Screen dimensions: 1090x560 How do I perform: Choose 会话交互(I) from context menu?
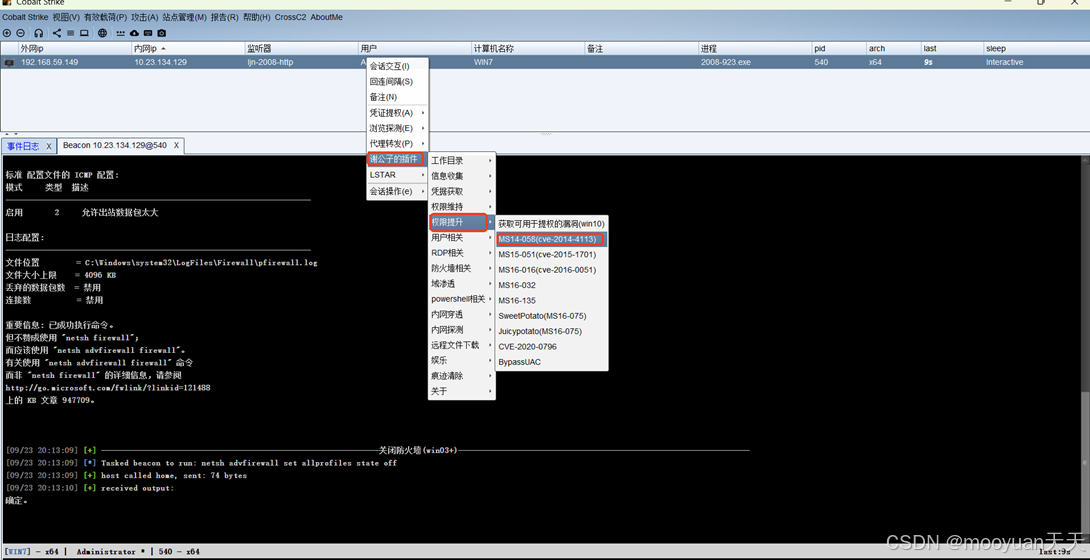click(398, 67)
